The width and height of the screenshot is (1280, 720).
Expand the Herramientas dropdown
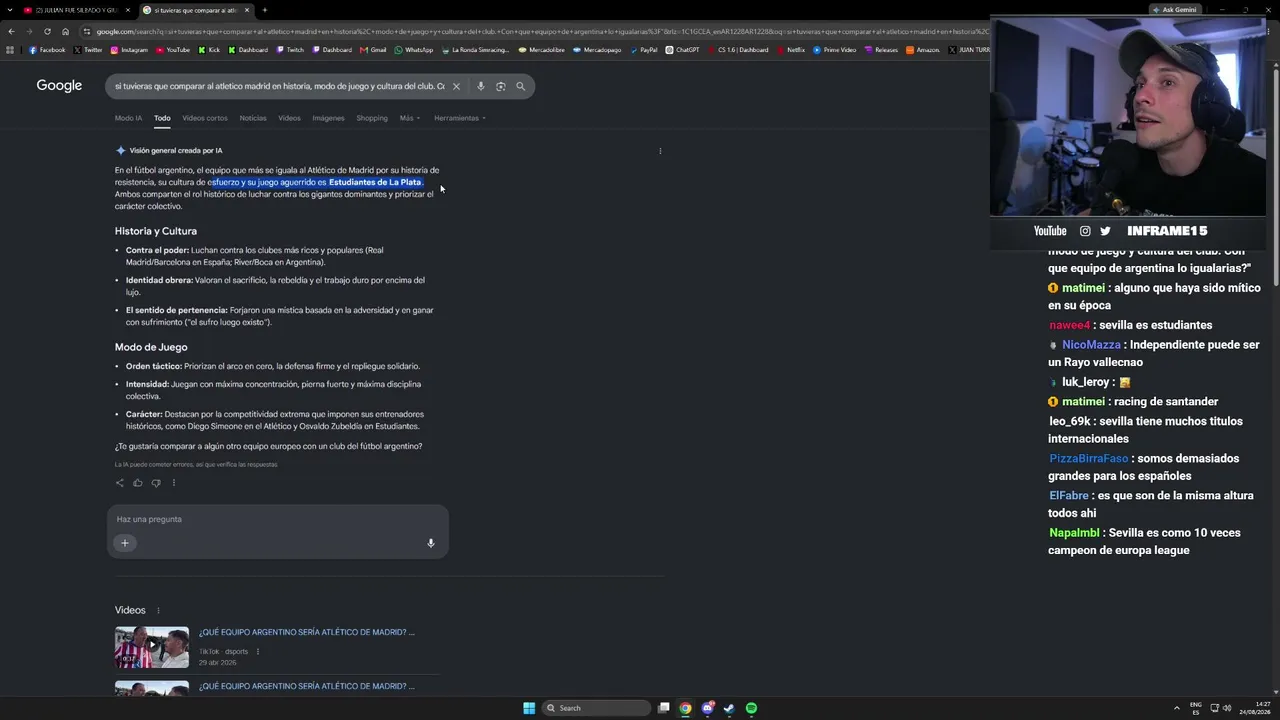(x=460, y=118)
